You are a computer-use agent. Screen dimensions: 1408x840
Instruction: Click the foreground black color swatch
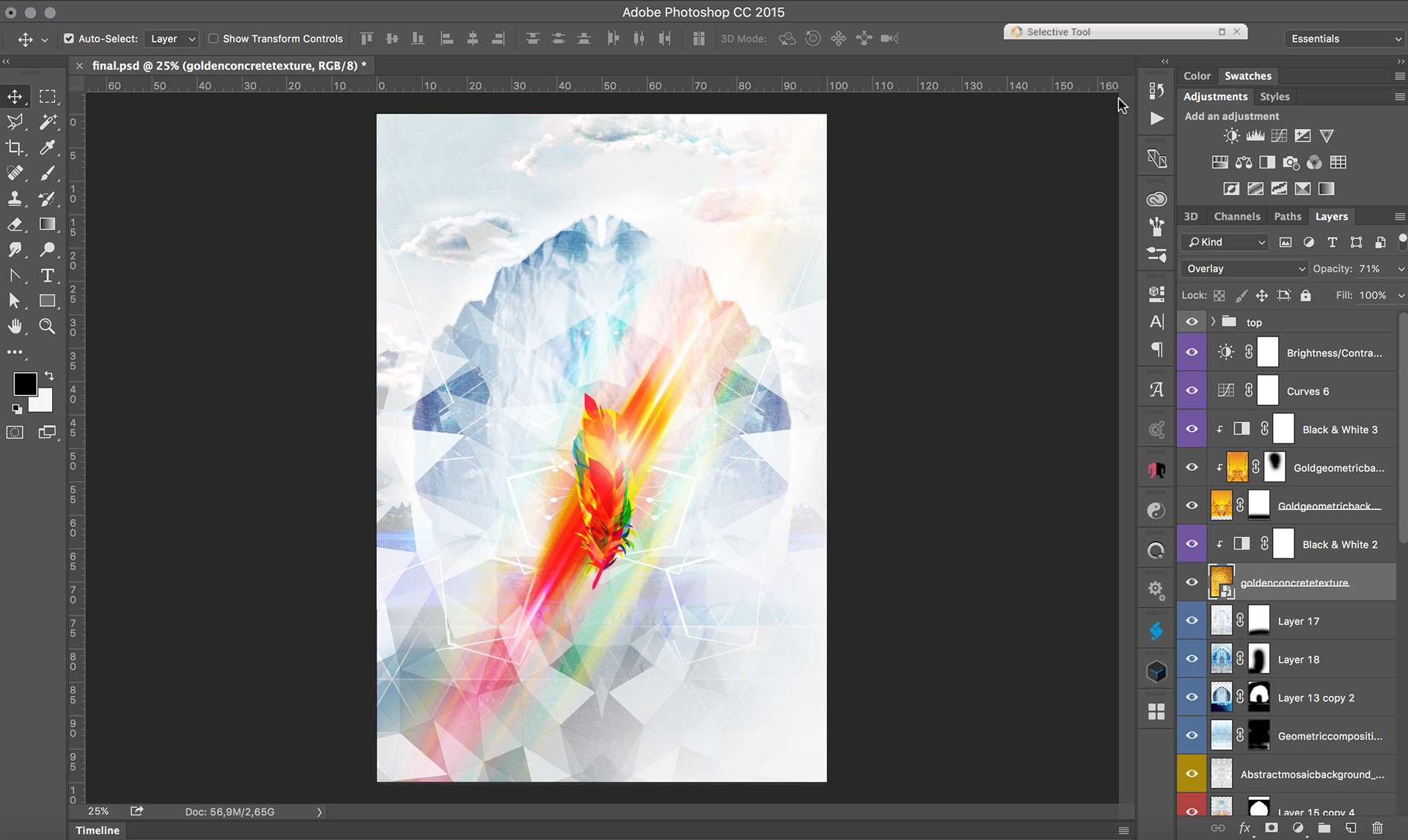point(24,383)
